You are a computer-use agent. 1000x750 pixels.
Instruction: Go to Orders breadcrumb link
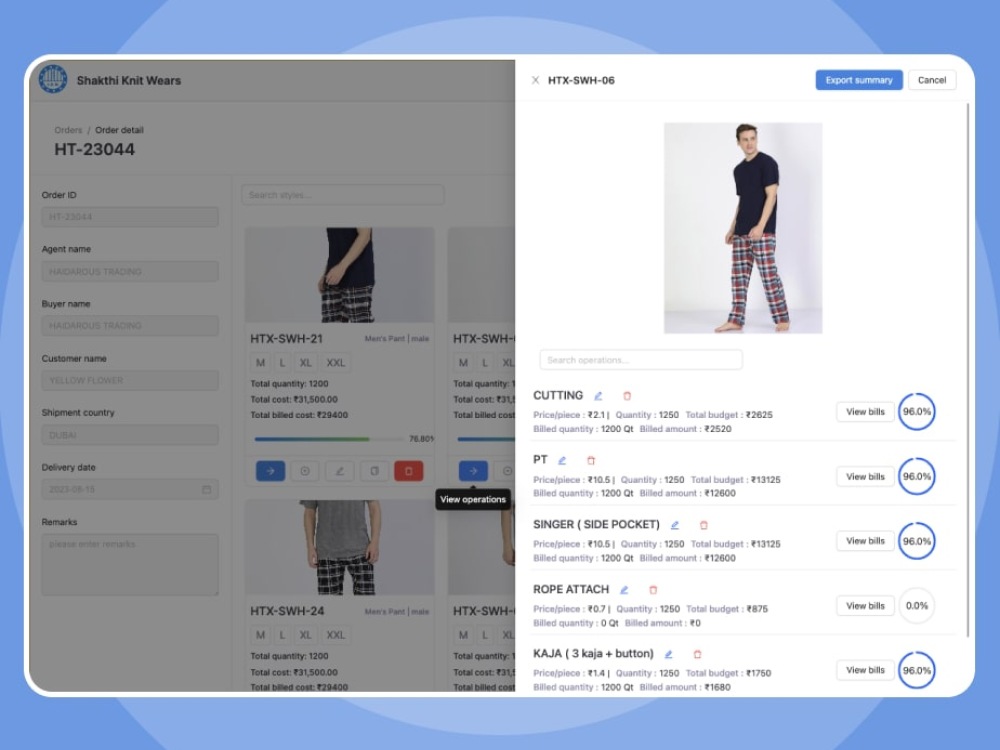pyautogui.click(x=68, y=130)
